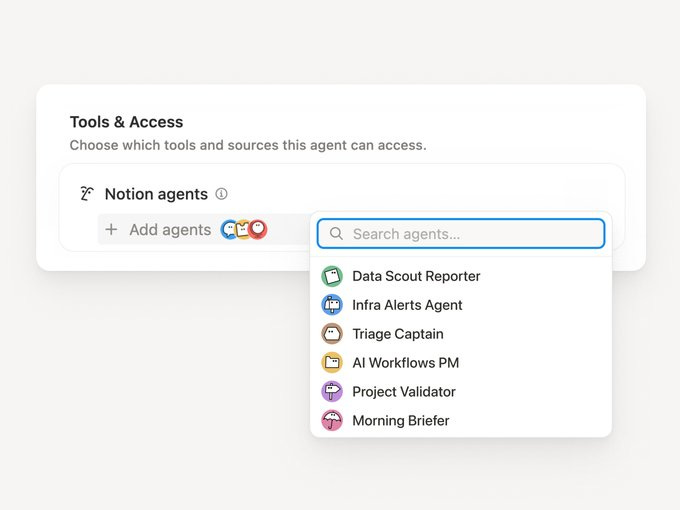Click the brown Triage Captain avatar
The image size is (680, 510).
[x=332, y=334]
